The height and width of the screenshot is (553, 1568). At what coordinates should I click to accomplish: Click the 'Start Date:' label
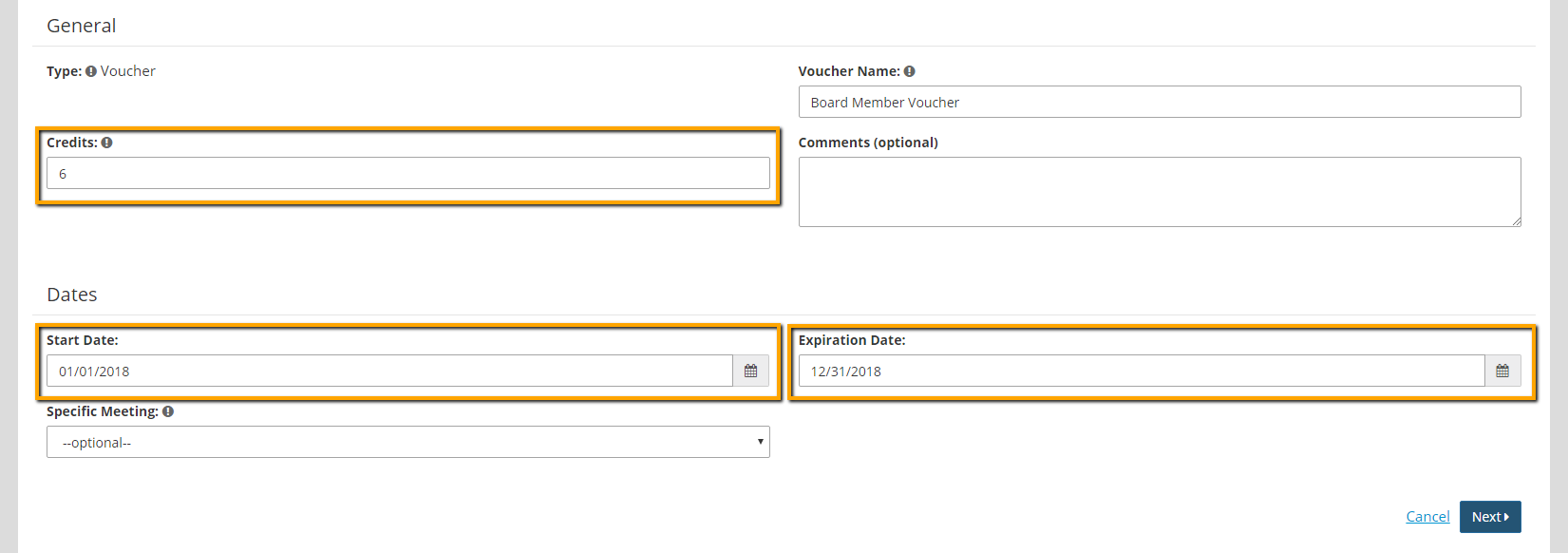[x=83, y=340]
